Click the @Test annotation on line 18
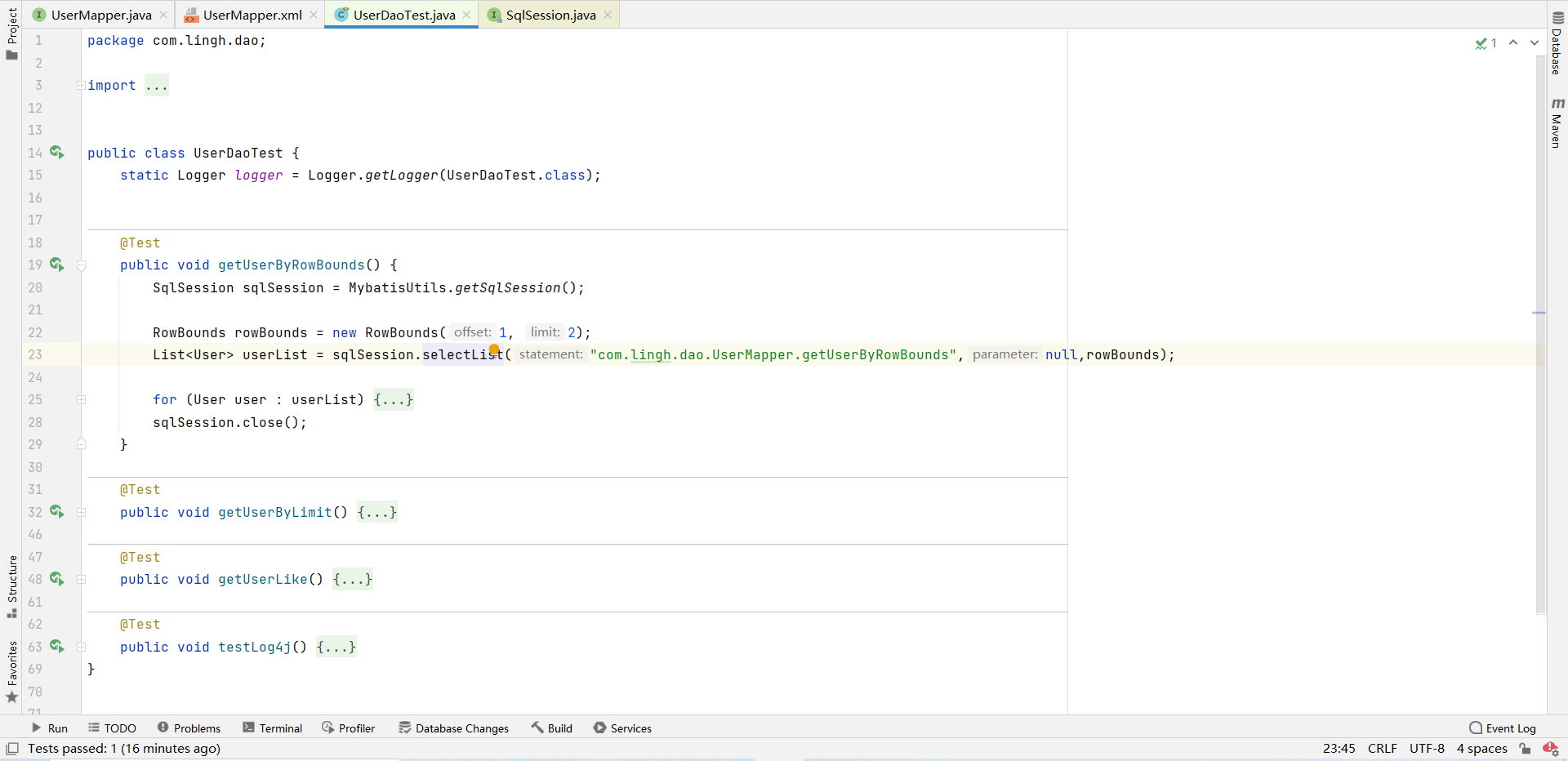Screen dimensions: 1568x761 coord(140,243)
